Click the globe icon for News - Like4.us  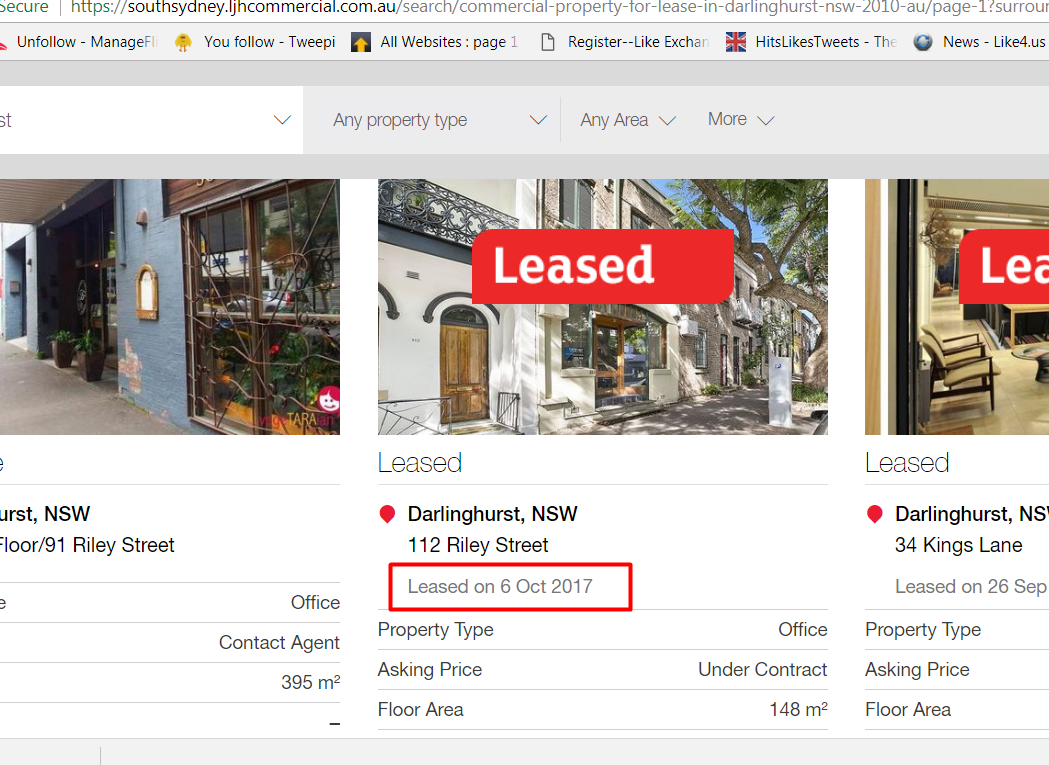923,42
